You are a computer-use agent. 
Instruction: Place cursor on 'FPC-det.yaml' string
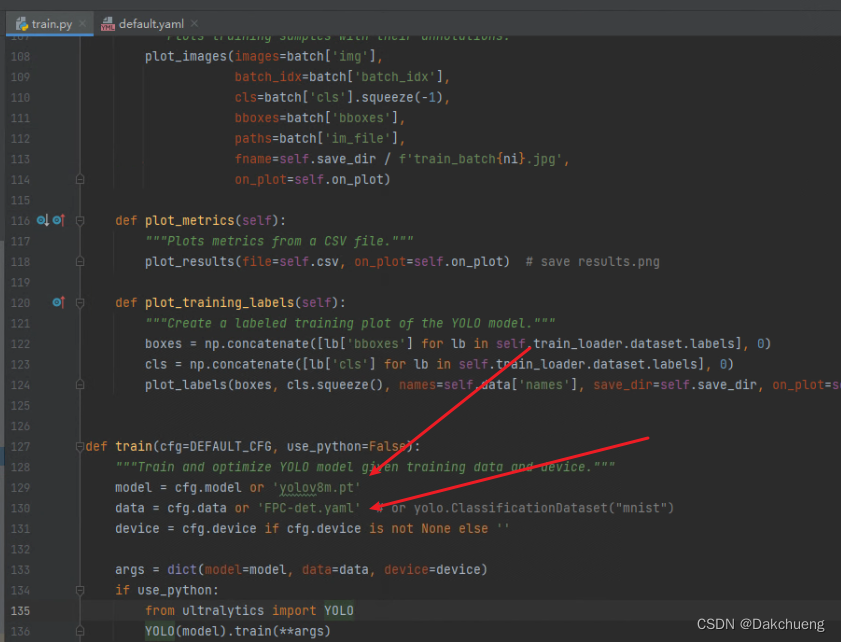click(309, 508)
